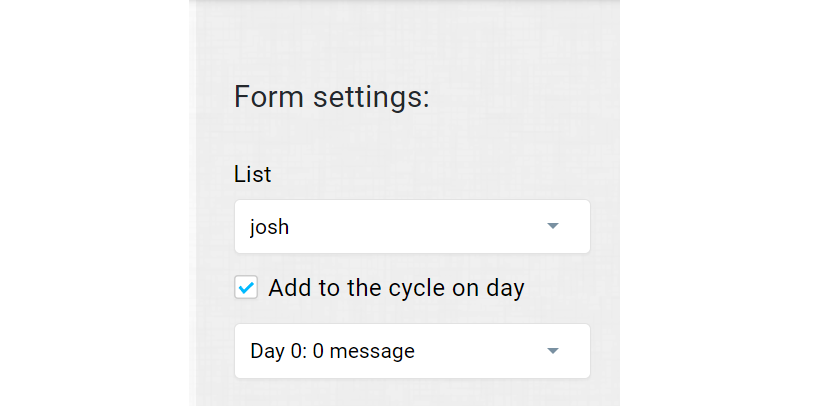Click the 'Form settings:' heading
This screenshot has width=817, height=406.
click(x=331, y=97)
